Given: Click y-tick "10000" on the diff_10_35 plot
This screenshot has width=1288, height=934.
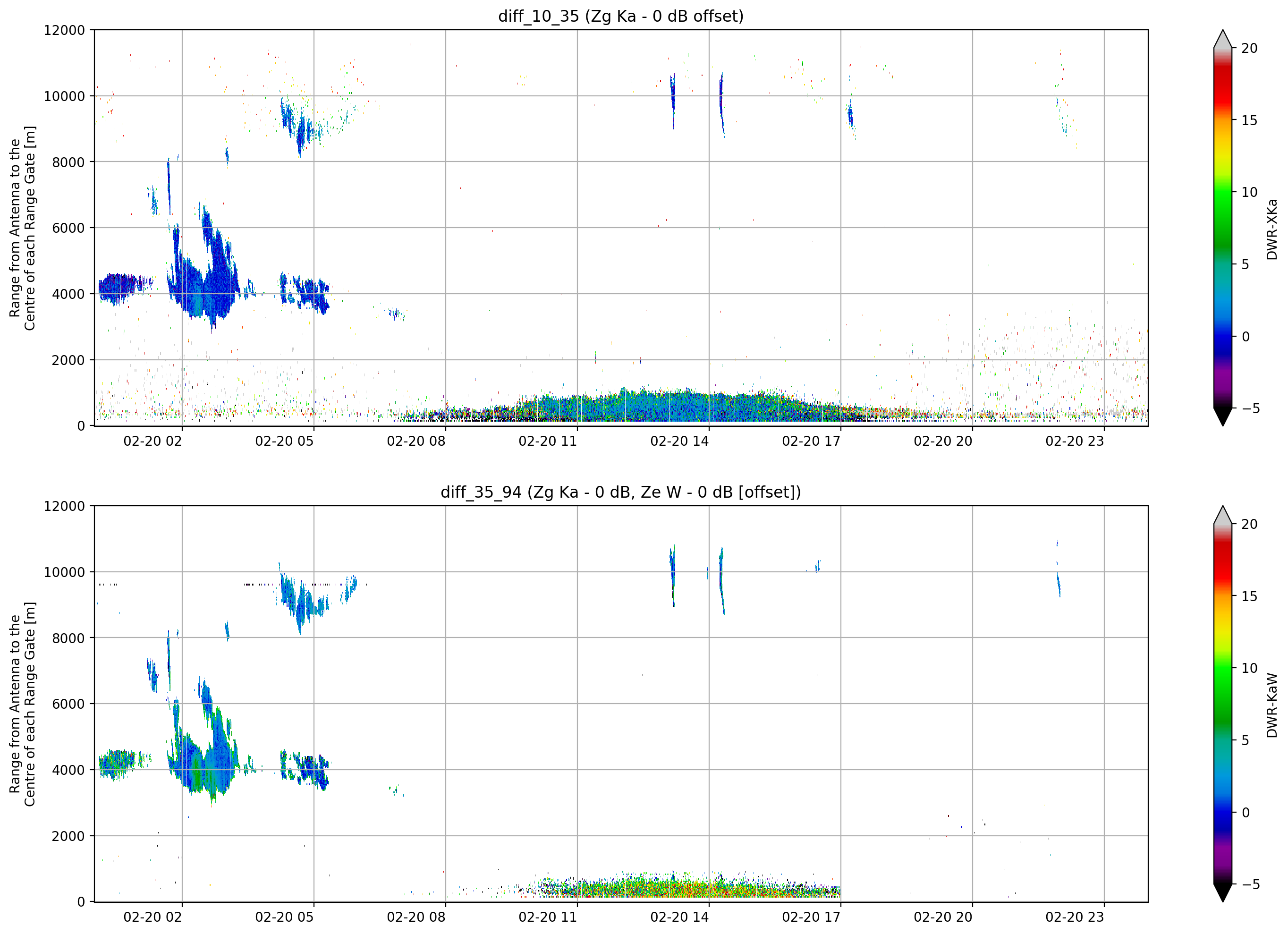Looking at the screenshot, I should (x=64, y=96).
